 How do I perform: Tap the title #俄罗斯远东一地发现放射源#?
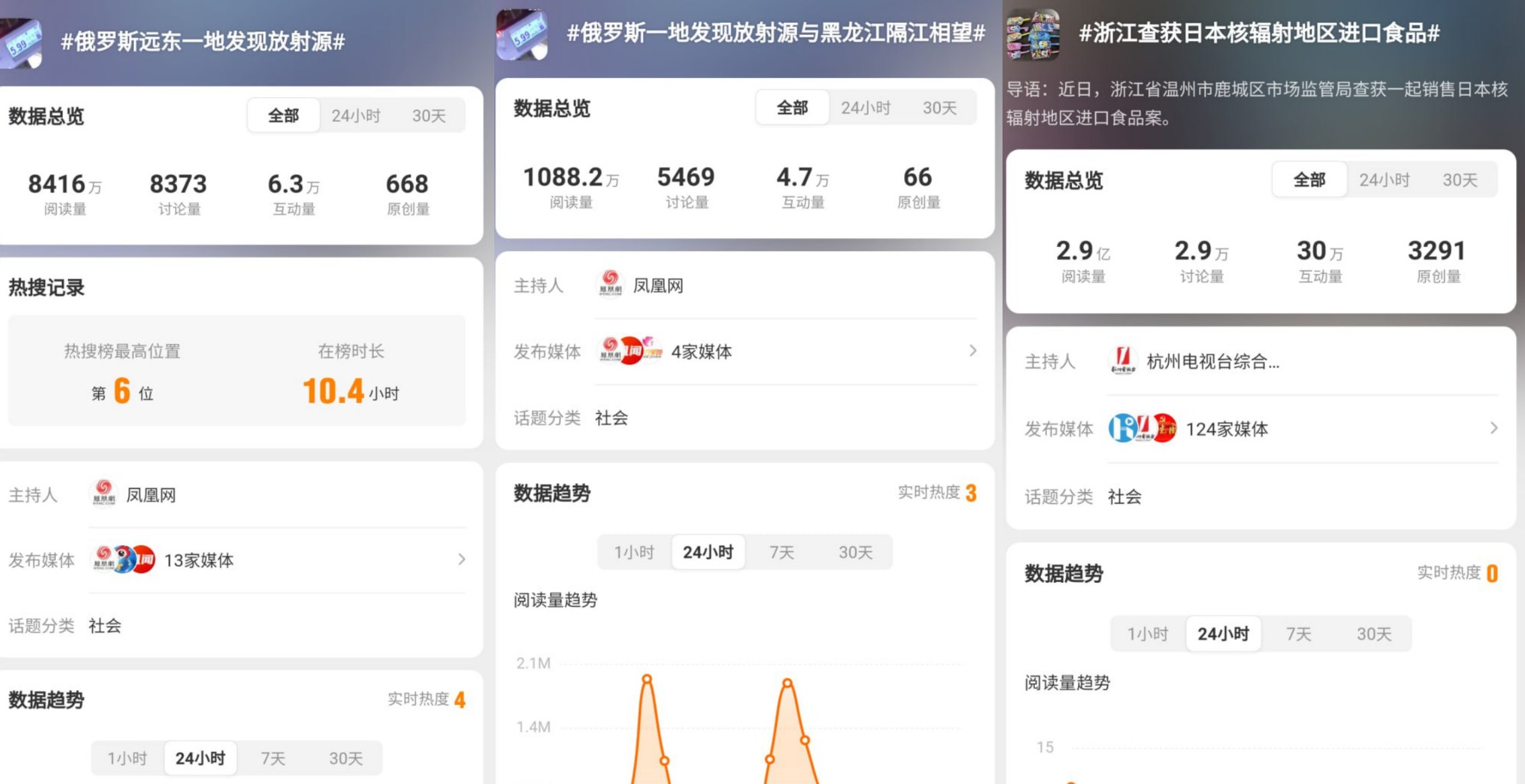click(203, 42)
